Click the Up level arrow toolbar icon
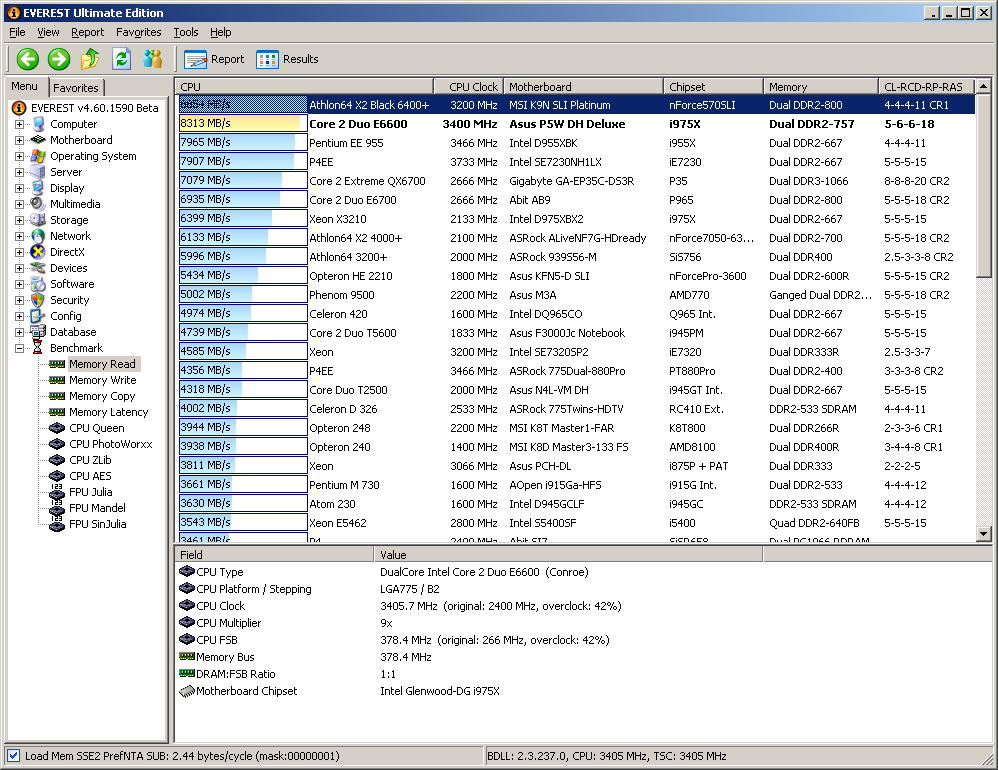This screenshot has width=998, height=770. point(90,59)
